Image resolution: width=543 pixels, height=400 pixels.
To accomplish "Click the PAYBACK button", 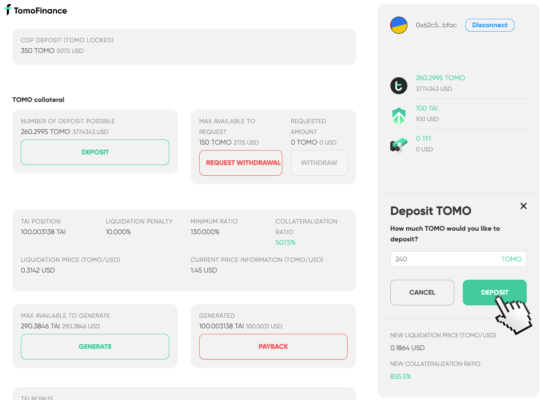I will pyautogui.click(x=273, y=347).
